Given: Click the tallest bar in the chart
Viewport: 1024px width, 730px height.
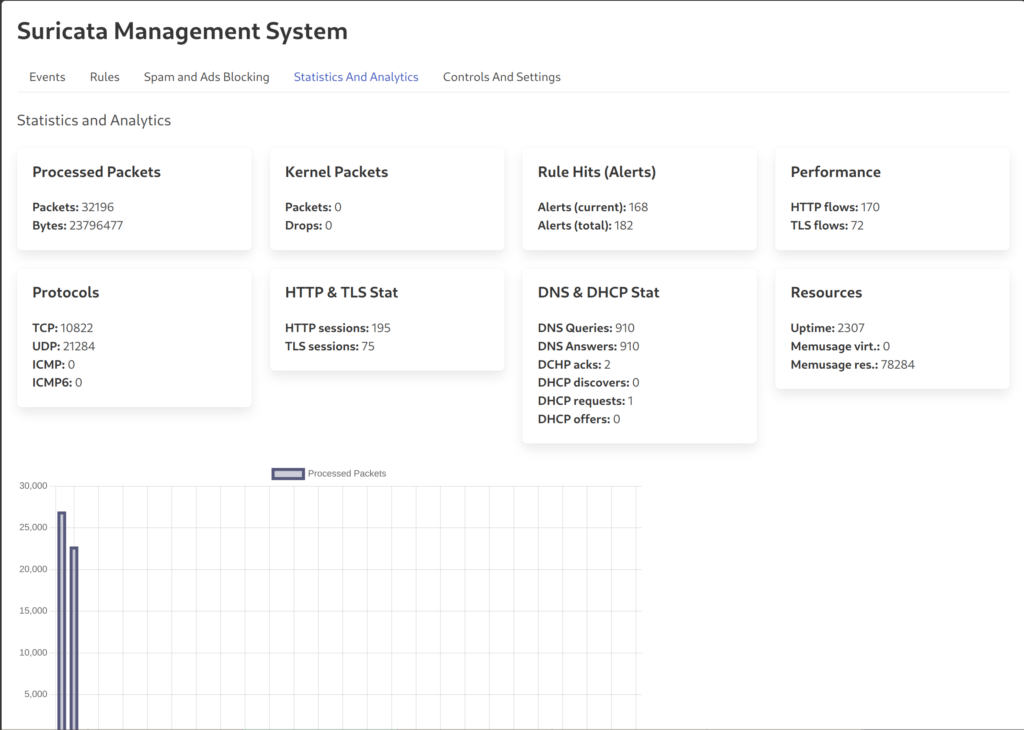Looking at the screenshot, I should point(62,620).
